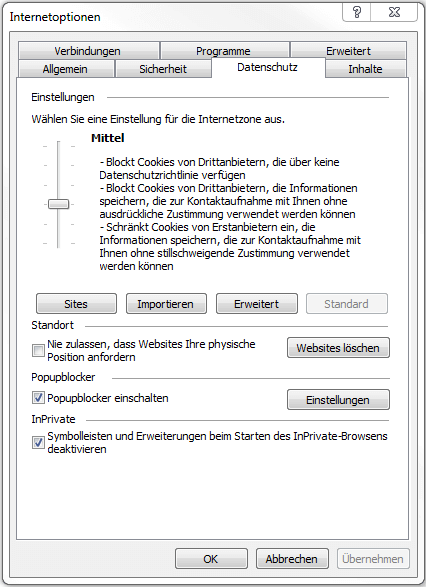Open the Sicherheit tab
The image size is (426, 587).
[x=163, y=69]
